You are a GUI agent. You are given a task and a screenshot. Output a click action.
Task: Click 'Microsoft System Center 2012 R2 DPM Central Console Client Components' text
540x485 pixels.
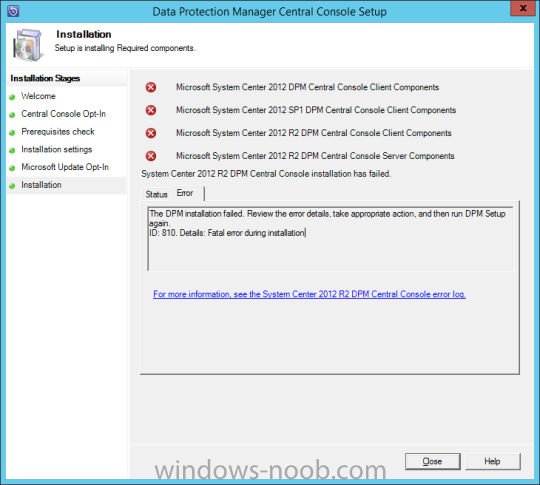pyautogui.click(x=314, y=133)
